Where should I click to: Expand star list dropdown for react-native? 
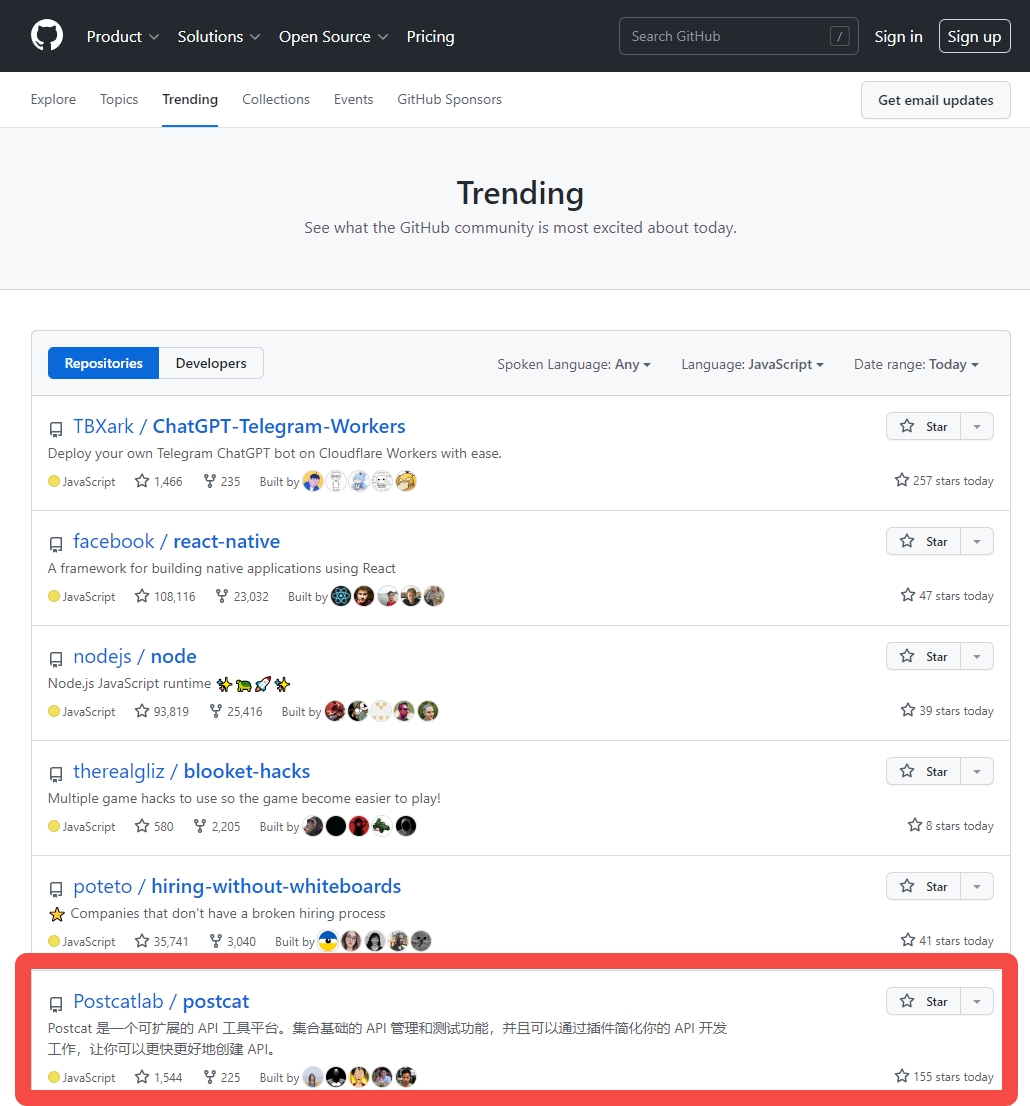click(977, 542)
